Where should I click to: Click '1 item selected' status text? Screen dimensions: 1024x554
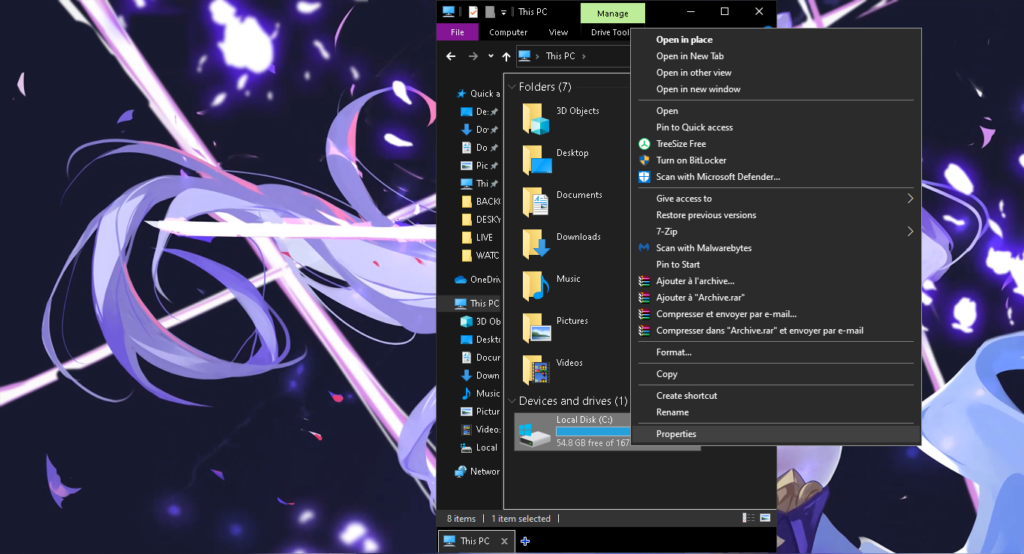(520, 519)
